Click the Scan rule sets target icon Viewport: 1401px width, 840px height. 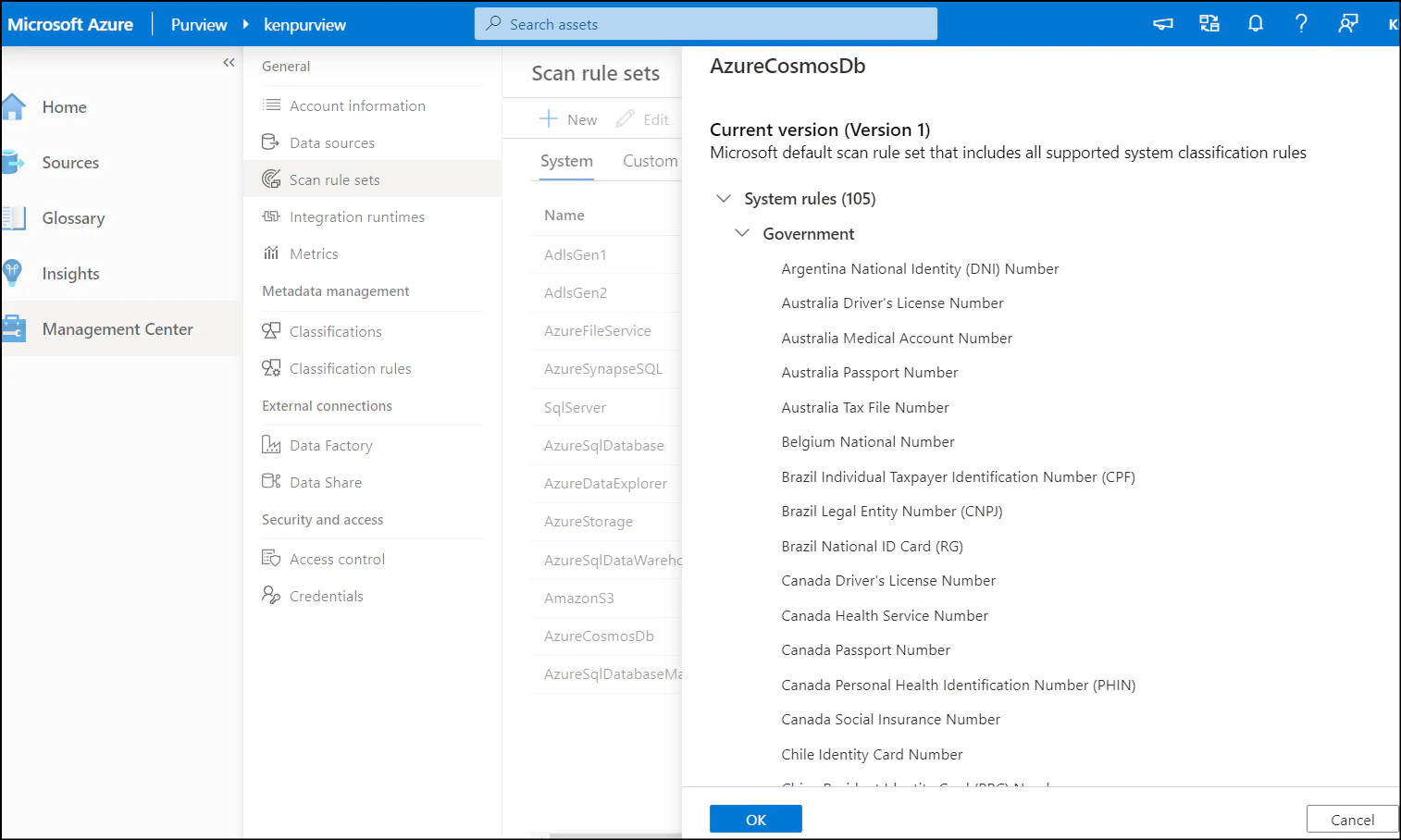click(x=271, y=179)
